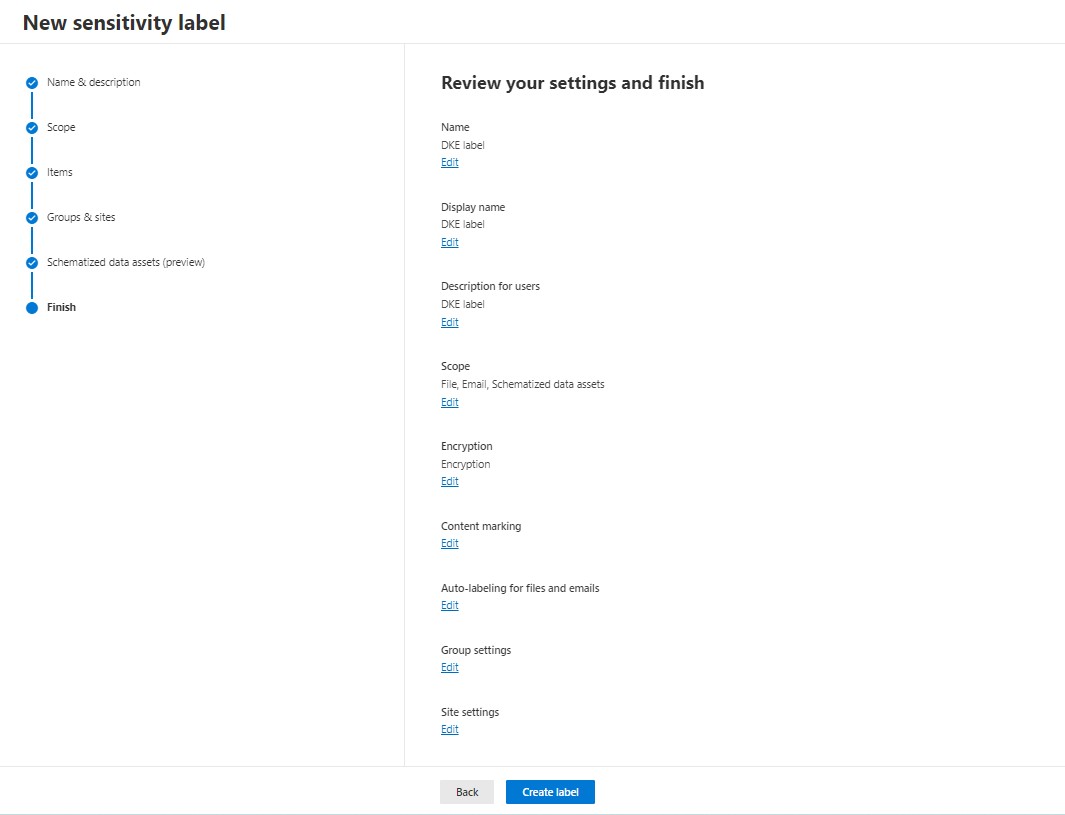Image resolution: width=1065 pixels, height=815 pixels.
Task: Click the Groups & sites checkmark icon
Action: click(x=32, y=218)
